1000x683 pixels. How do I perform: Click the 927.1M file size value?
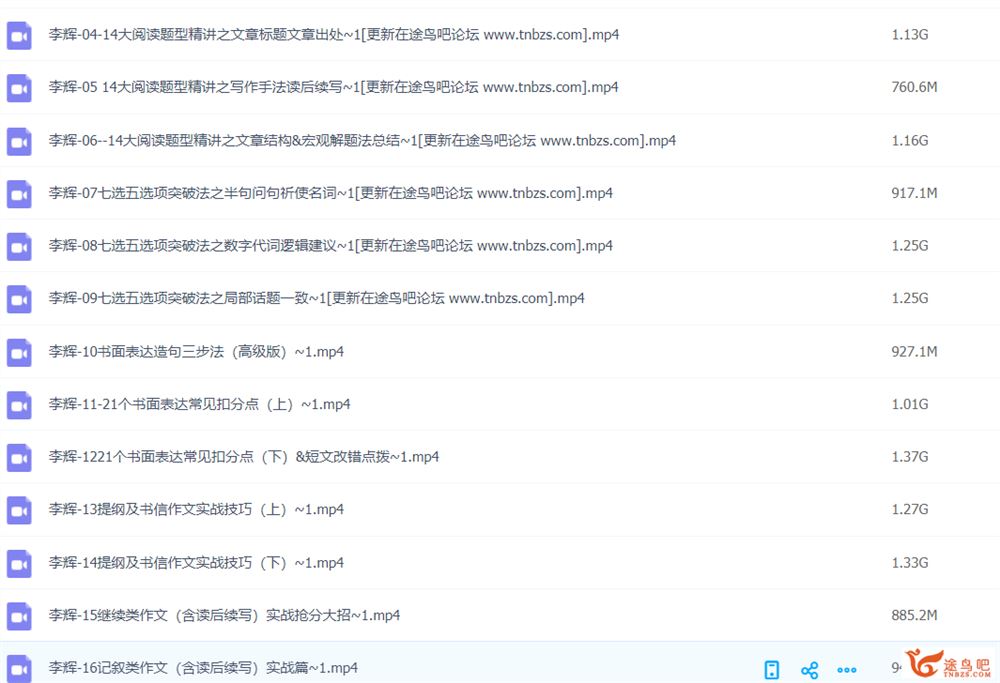click(914, 351)
